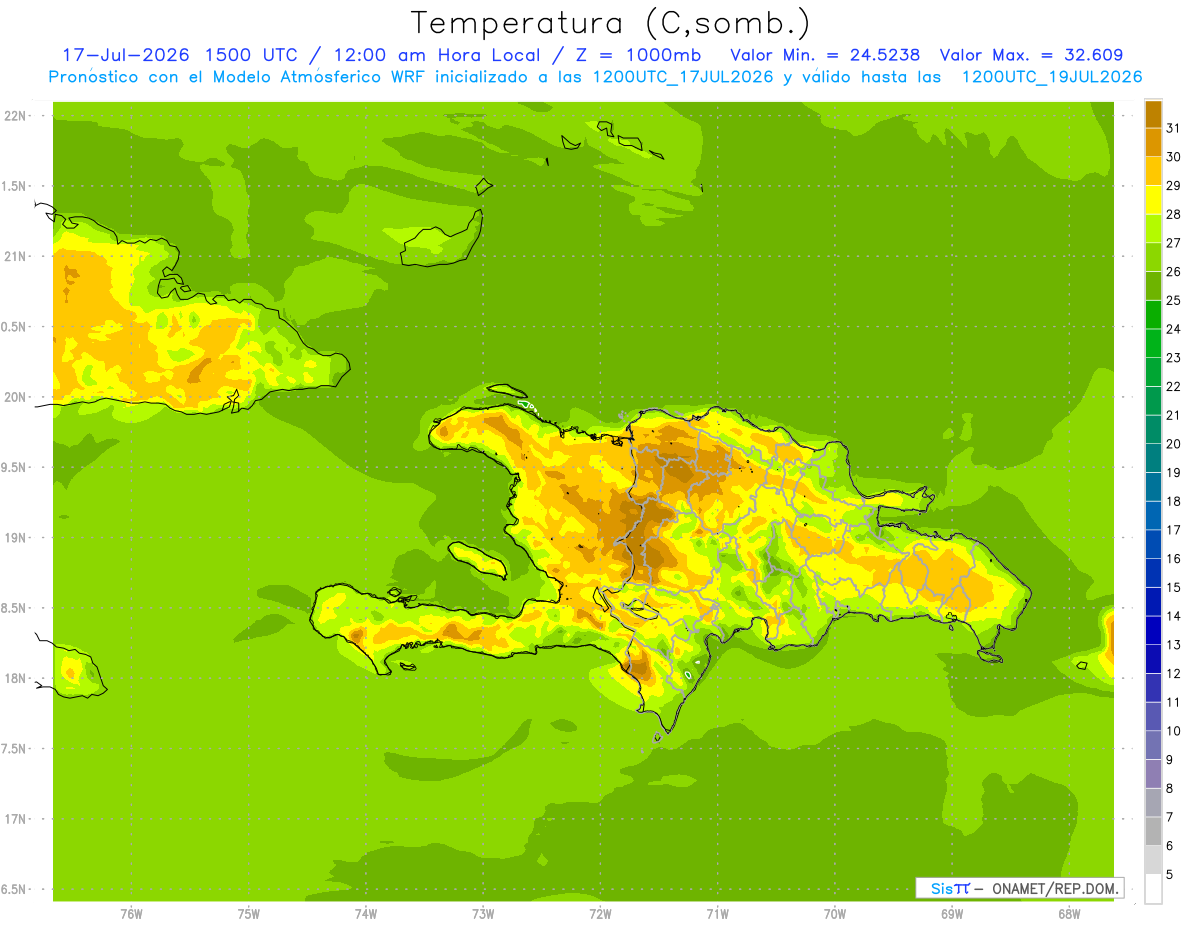Viewport: 1200px width, 927px height.
Task: Pick the gray legend swatch between 6 and 7
Action: pyautogui.click(x=1153, y=831)
